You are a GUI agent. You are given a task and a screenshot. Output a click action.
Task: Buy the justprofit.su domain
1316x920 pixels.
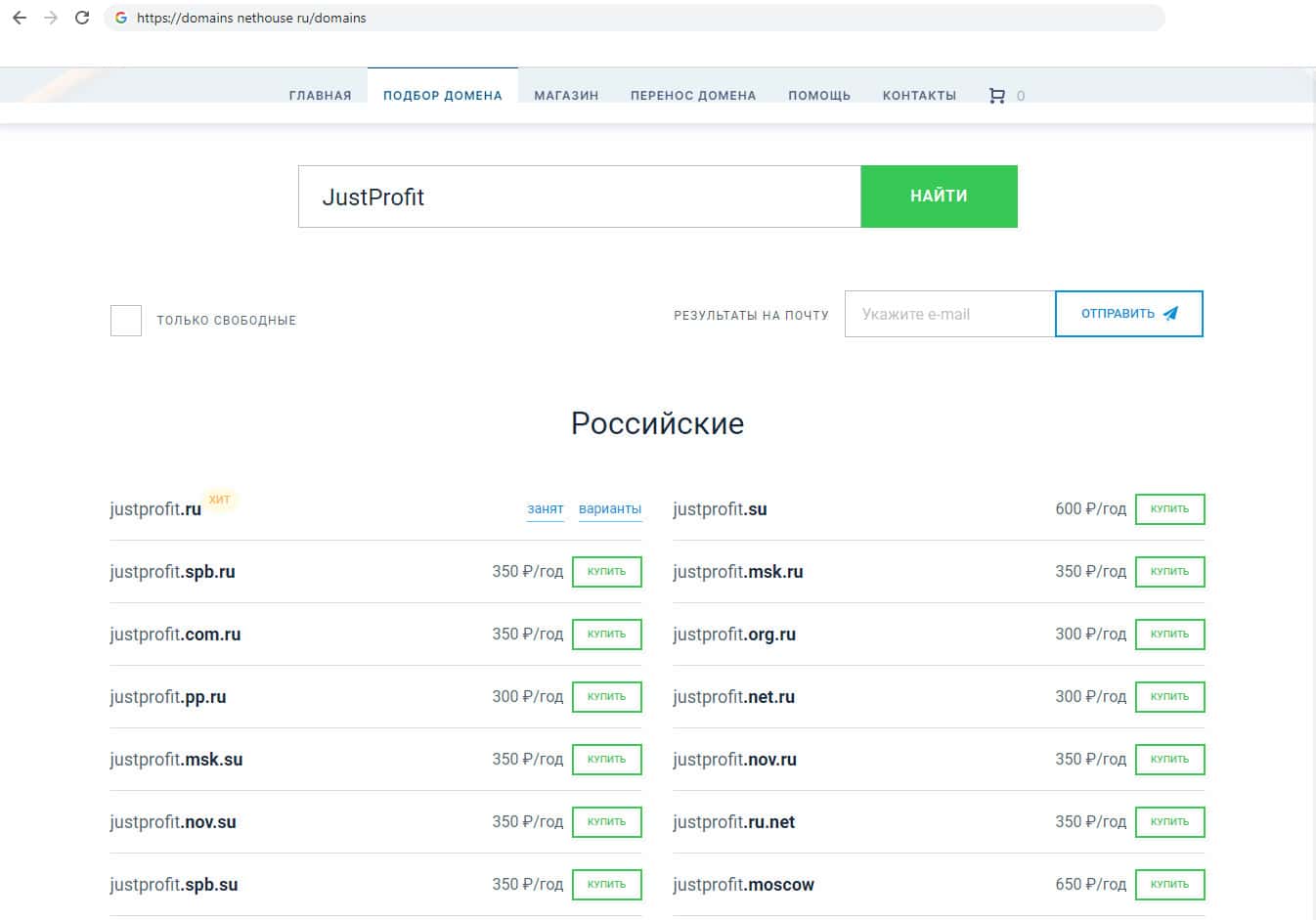(1169, 509)
